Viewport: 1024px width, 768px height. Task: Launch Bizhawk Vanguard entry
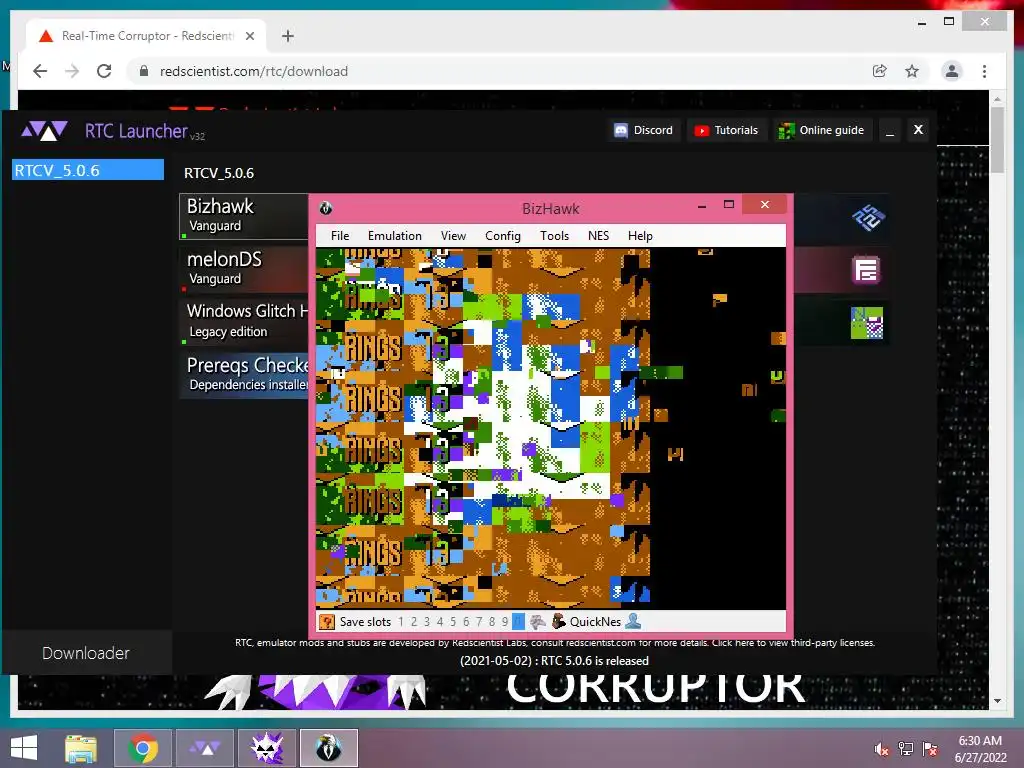click(x=244, y=216)
